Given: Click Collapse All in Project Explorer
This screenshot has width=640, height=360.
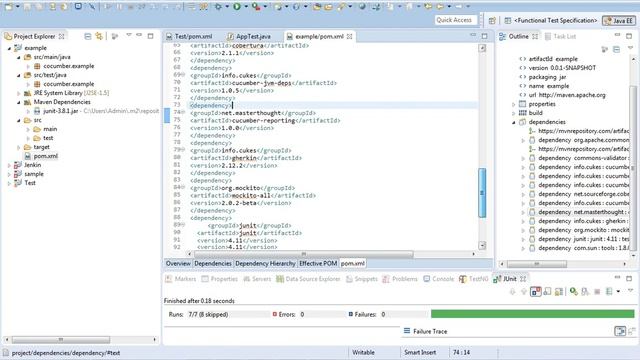Looking at the screenshot, I should click(x=87, y=36).
